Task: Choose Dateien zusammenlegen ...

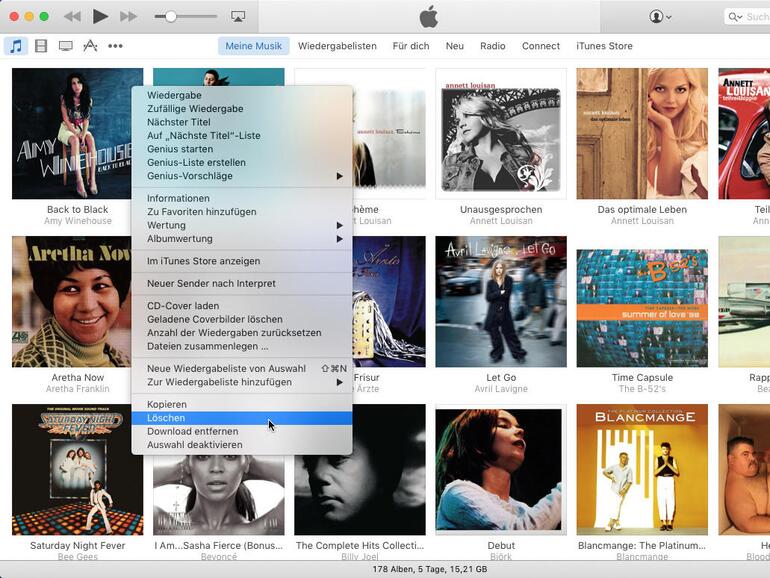Action: click(242, 346)
